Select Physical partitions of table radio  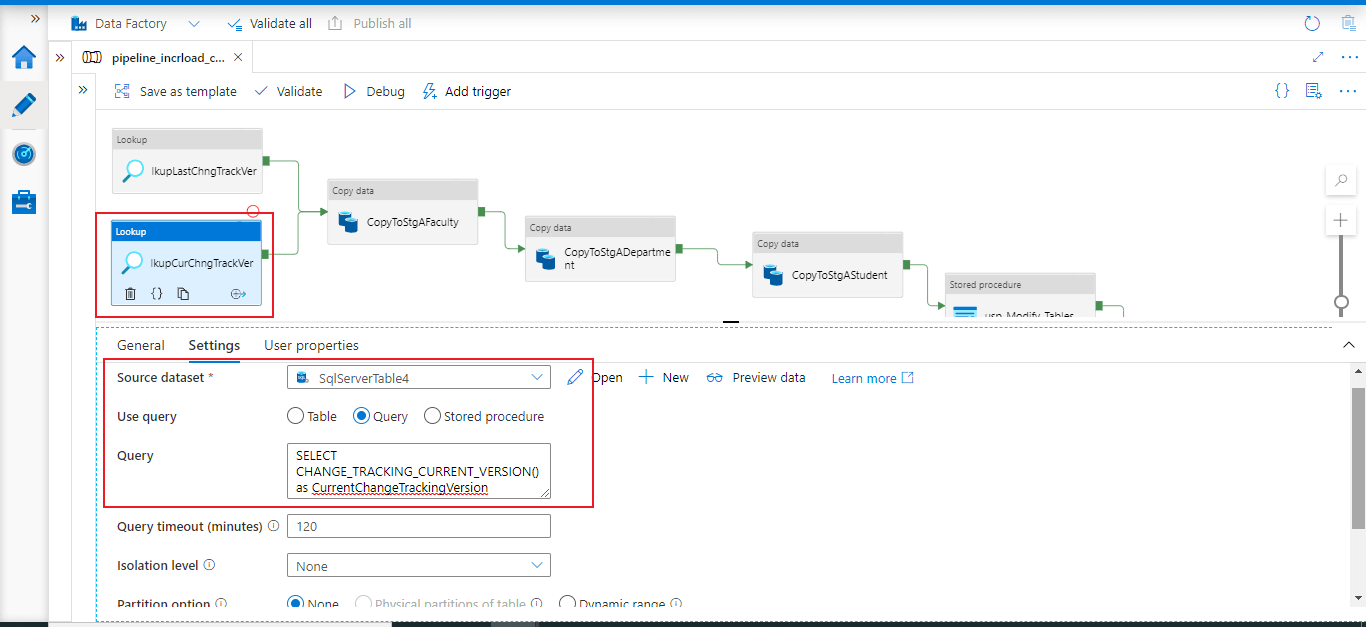tap(364, 603)
